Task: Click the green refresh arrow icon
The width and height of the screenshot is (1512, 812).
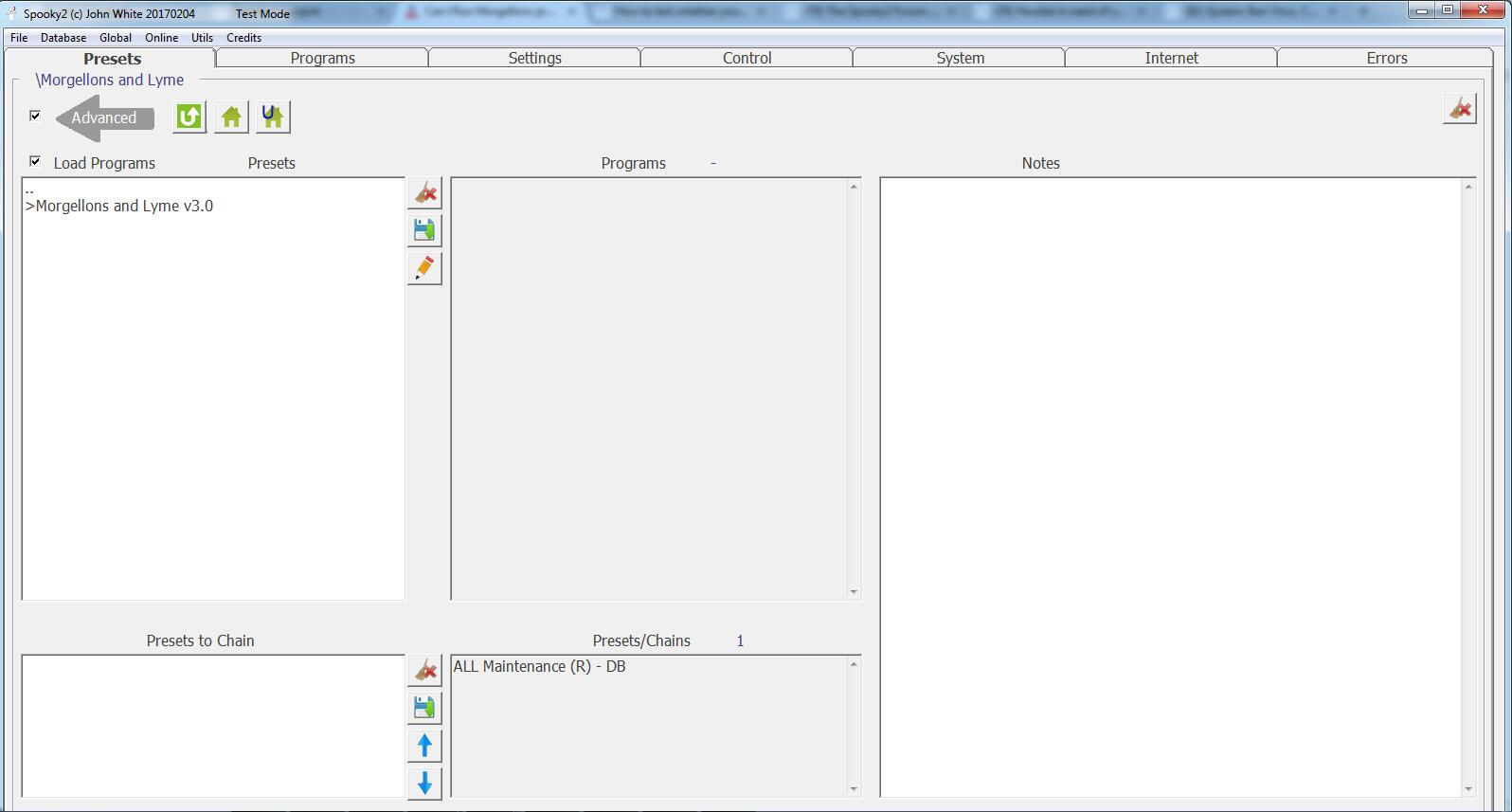Action: click(x=189, y=117)
